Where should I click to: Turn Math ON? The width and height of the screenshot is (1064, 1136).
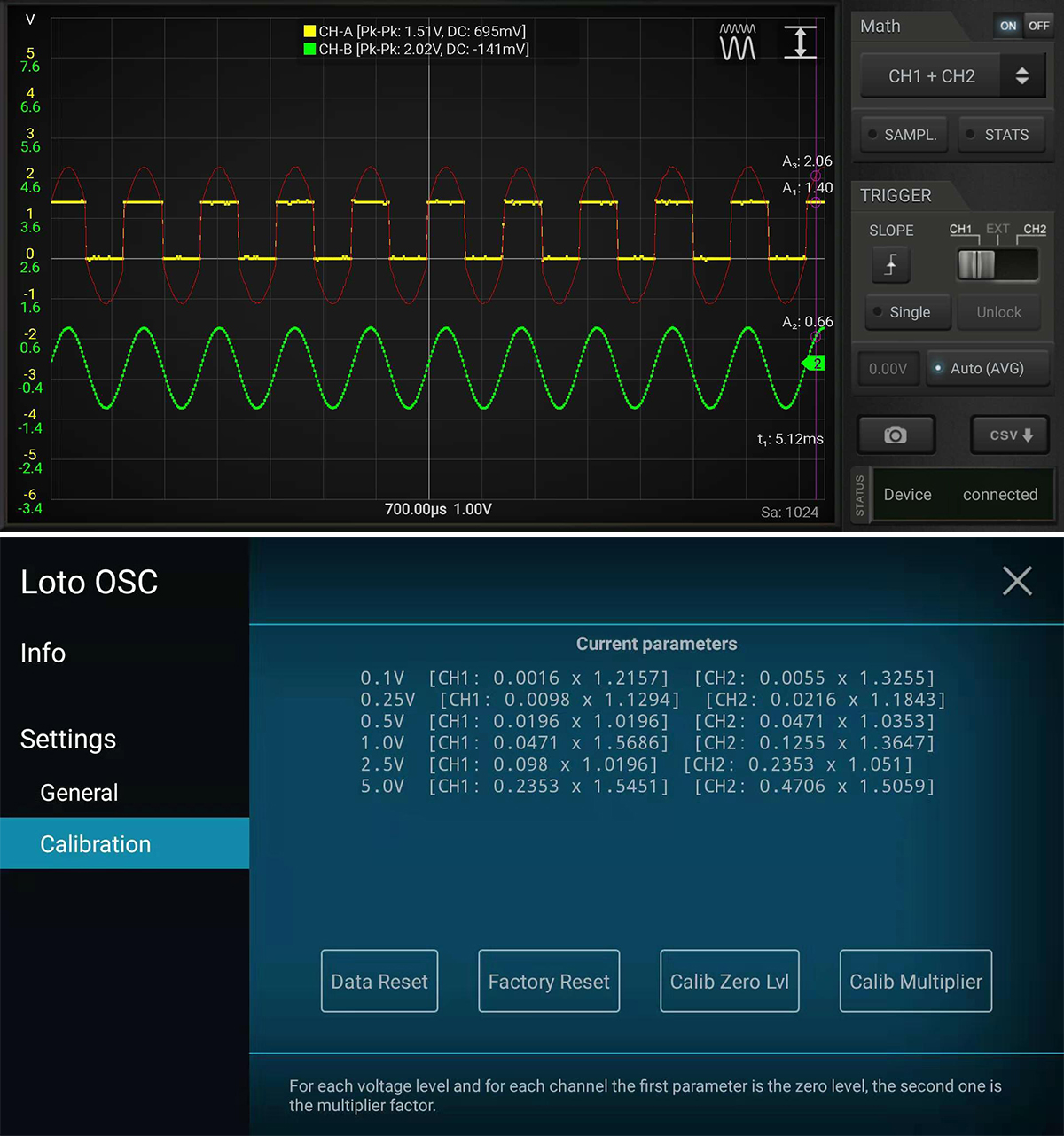[1008, 26]
